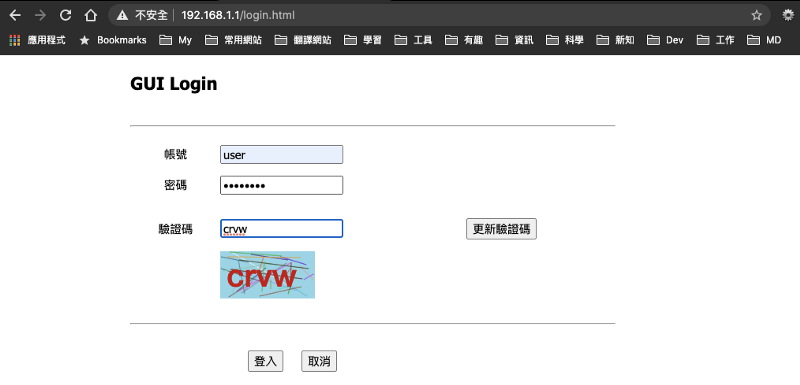Open the extension gear icon at top right
The image size is (800, 385).
(788, 15)
